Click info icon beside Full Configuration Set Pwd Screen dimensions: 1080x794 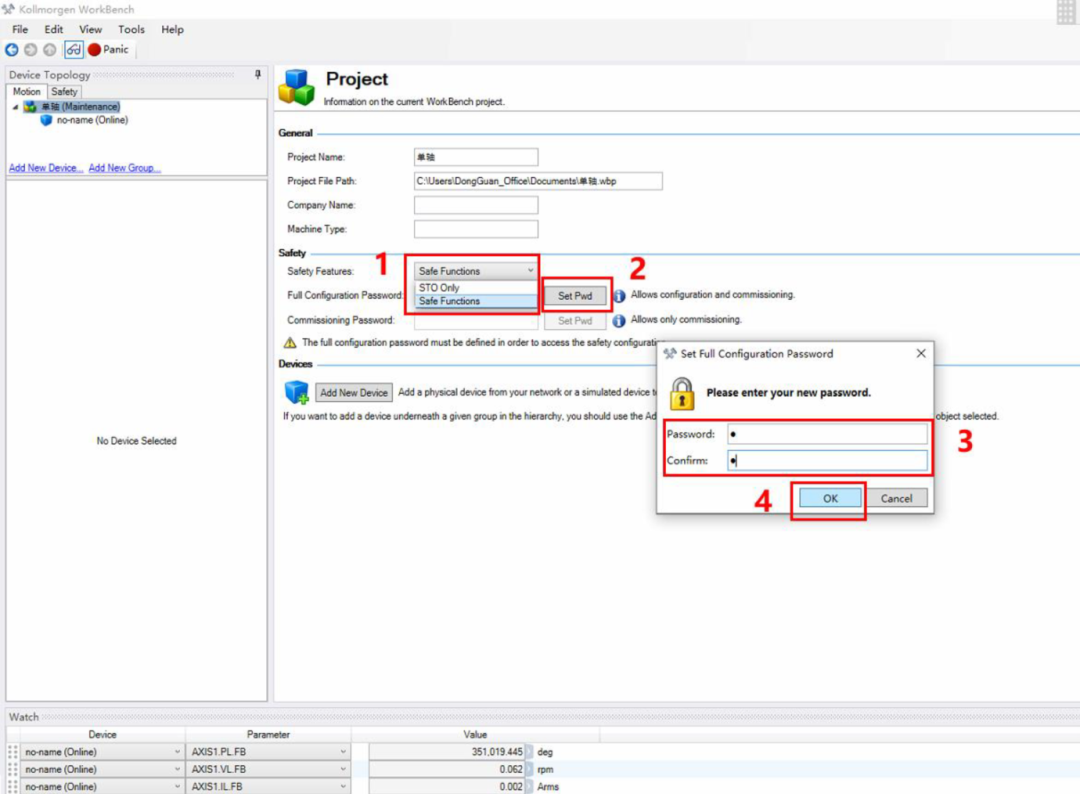coord(619,296)
